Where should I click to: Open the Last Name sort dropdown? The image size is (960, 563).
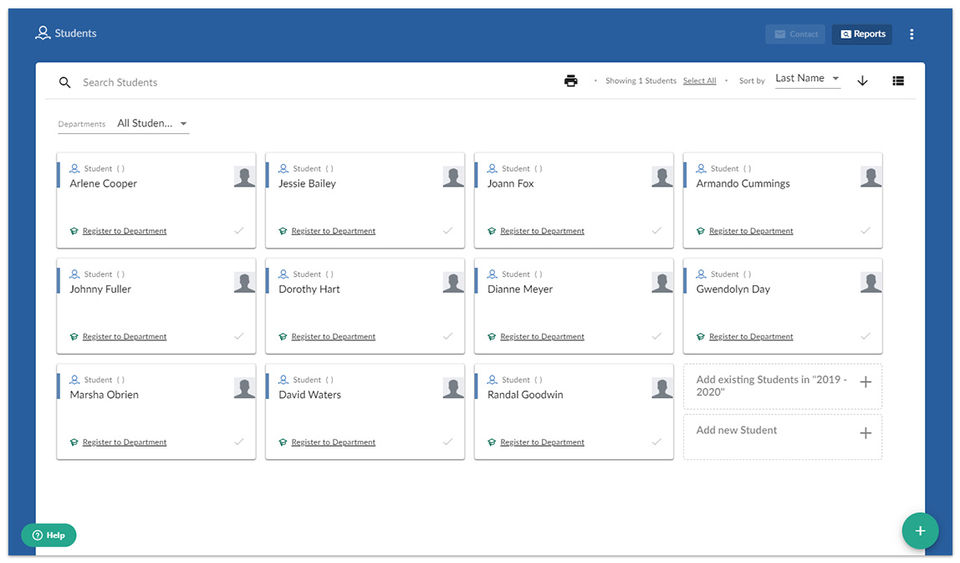point(807,79)
